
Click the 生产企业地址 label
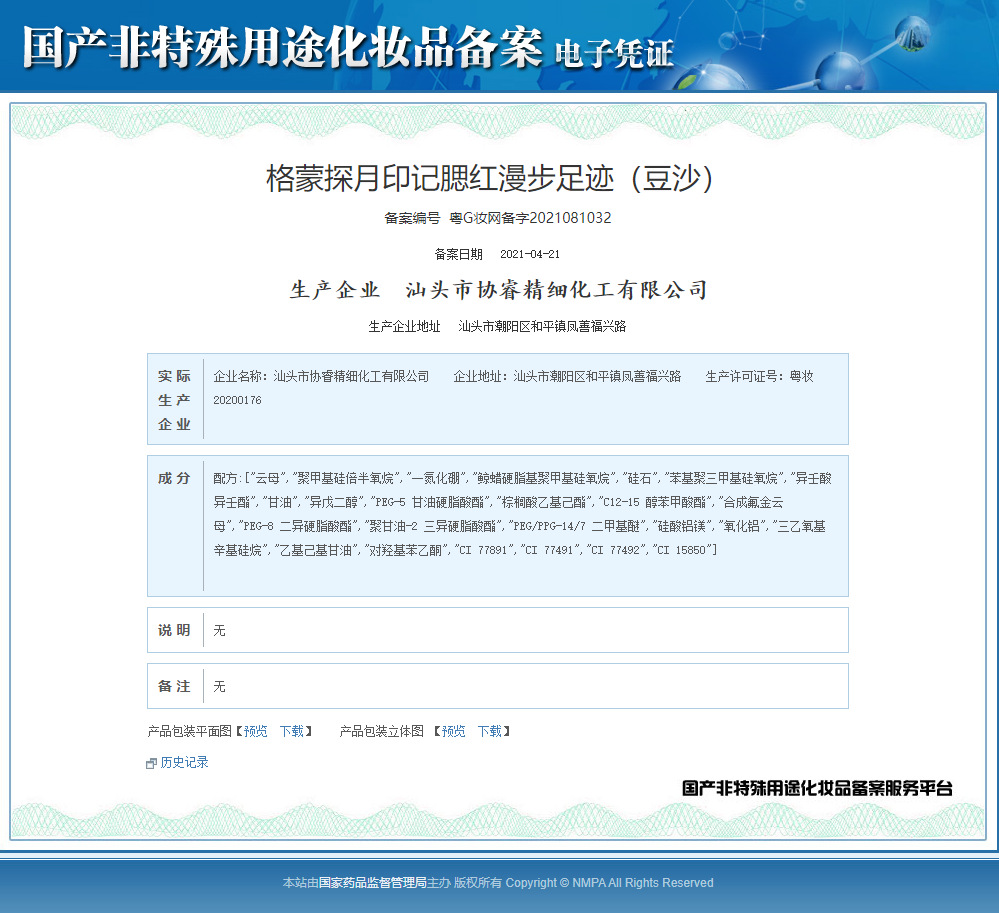pyautogui.click(x=405, y=326)
